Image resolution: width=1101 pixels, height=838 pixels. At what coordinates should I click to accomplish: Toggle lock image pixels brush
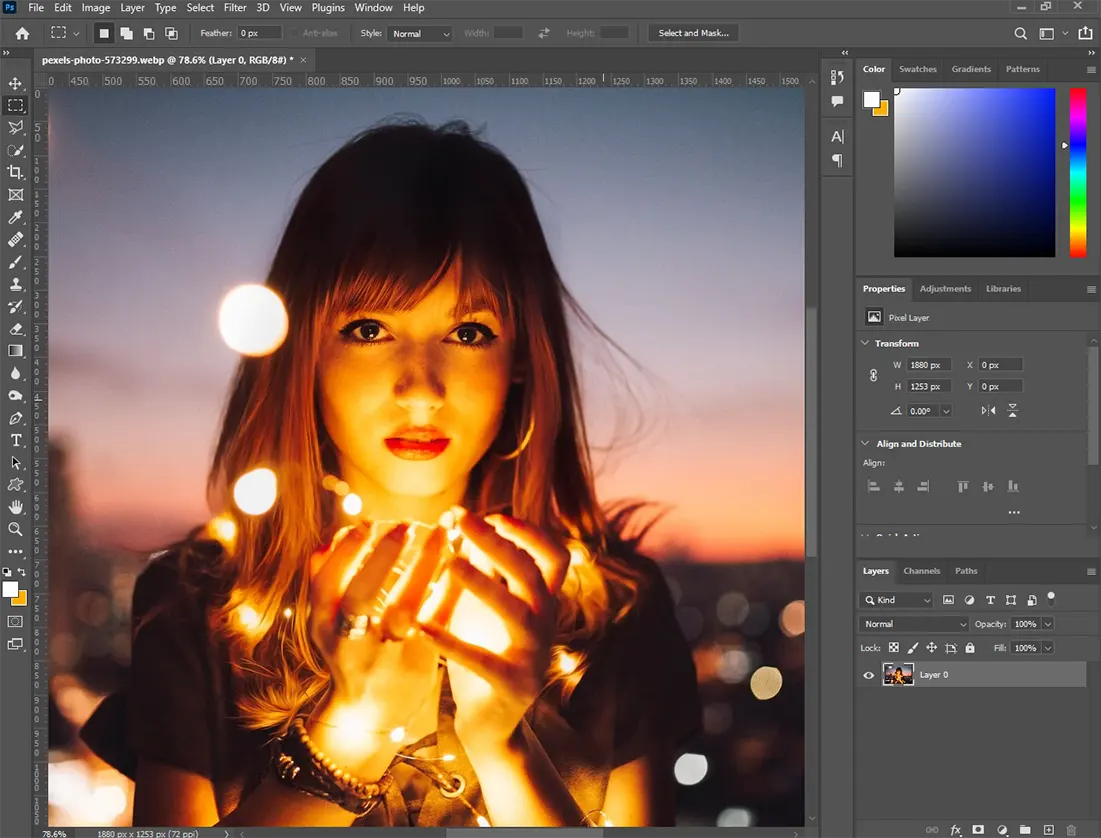[x=913, y=648]
